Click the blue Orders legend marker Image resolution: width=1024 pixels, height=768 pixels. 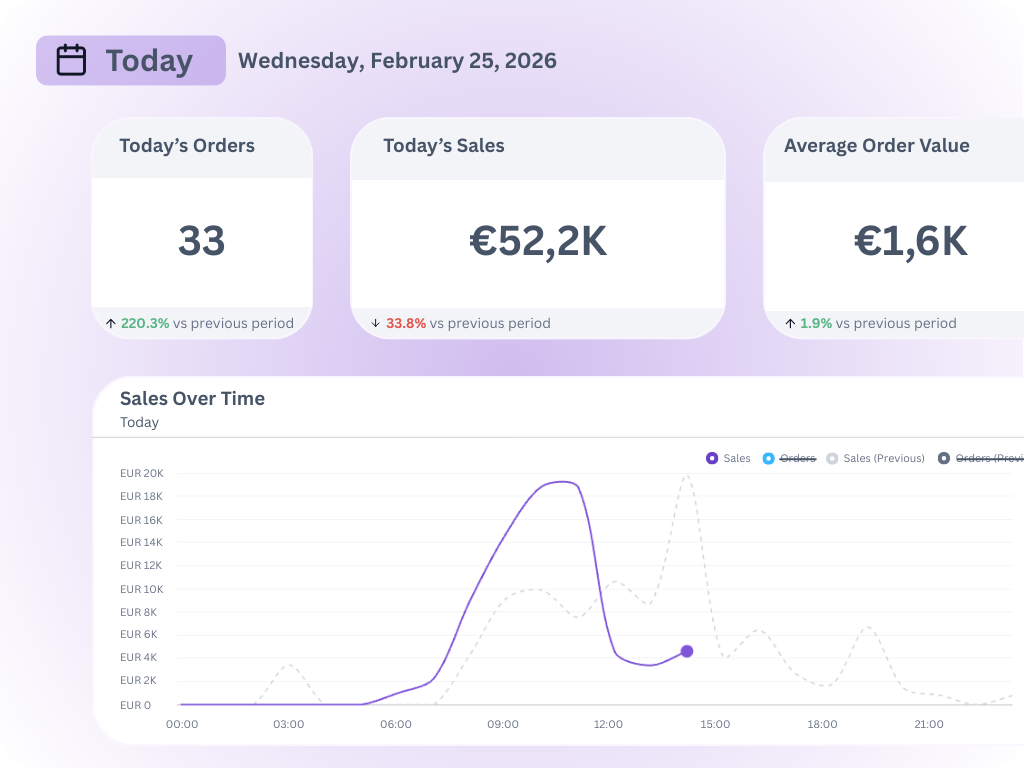click(768, 458)
